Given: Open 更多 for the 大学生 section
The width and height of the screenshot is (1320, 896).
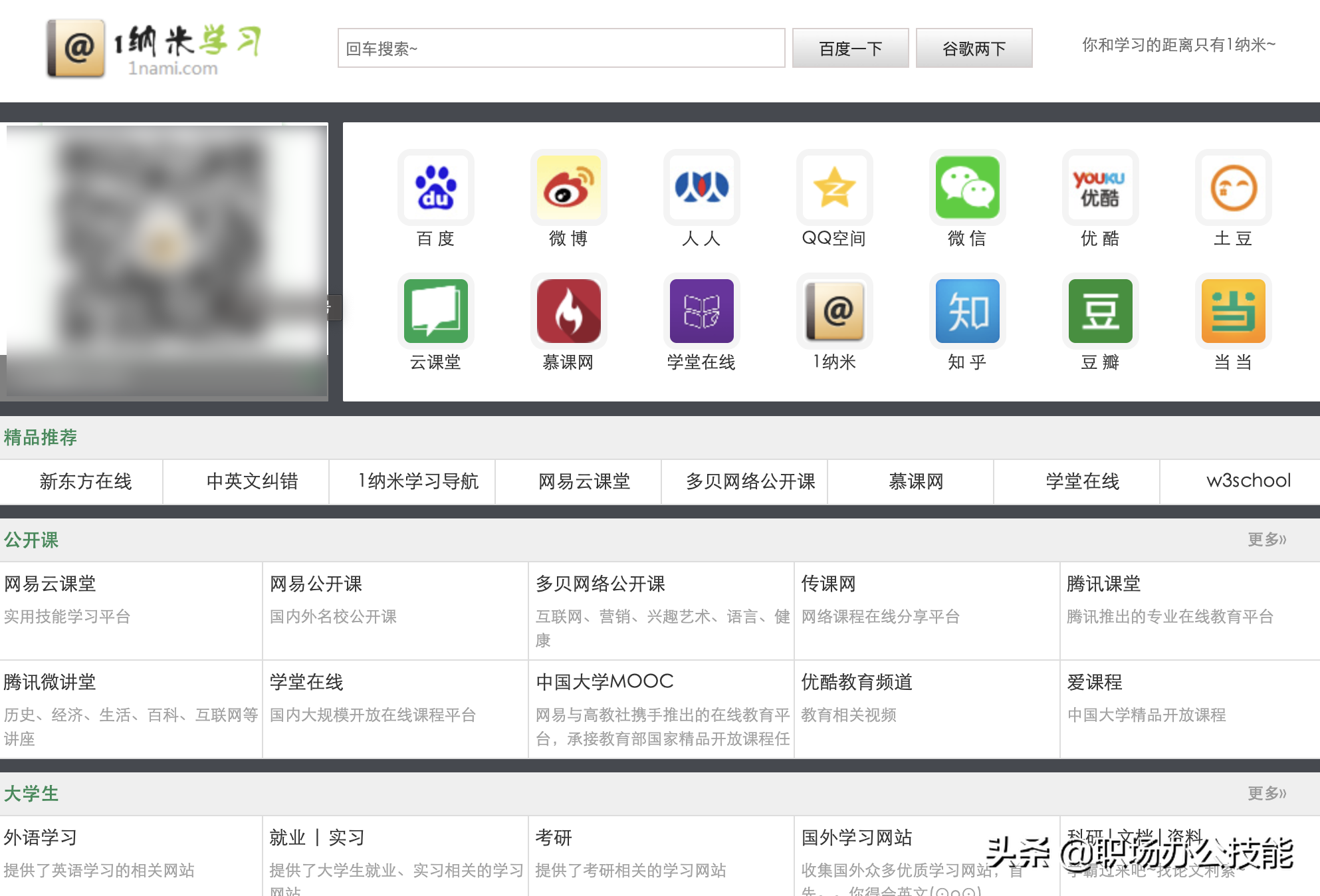Looking at the screenshot, I should click(x=1267, y=793).
